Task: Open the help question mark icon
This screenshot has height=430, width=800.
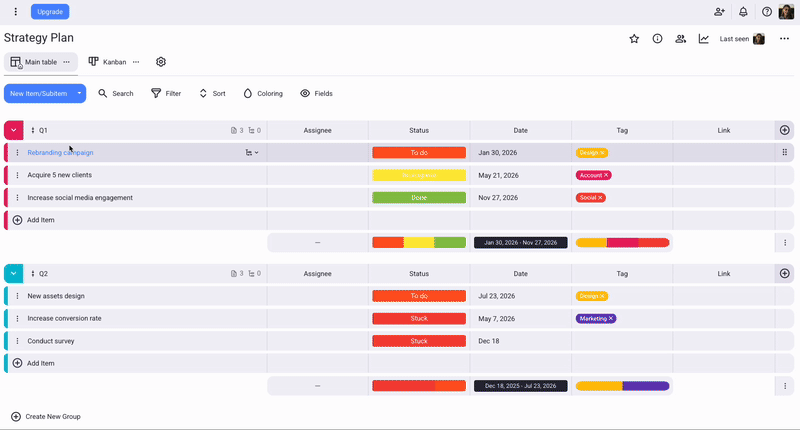Action: tap(767, 12)
